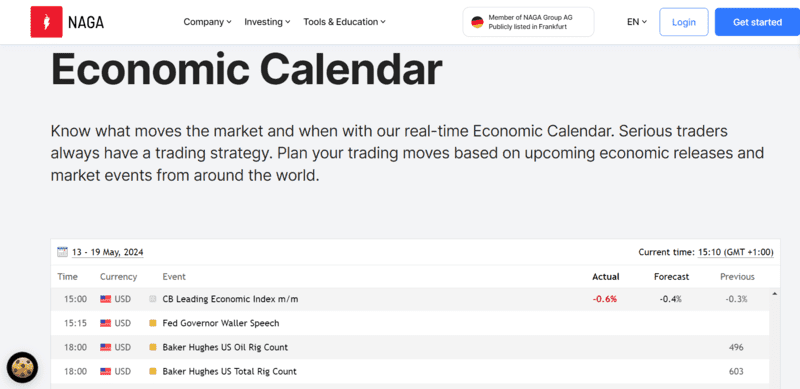Image resolution: width=800 pixels, height=389 pixels.
Task: Open the EN language selector
Action: (637, 22)
